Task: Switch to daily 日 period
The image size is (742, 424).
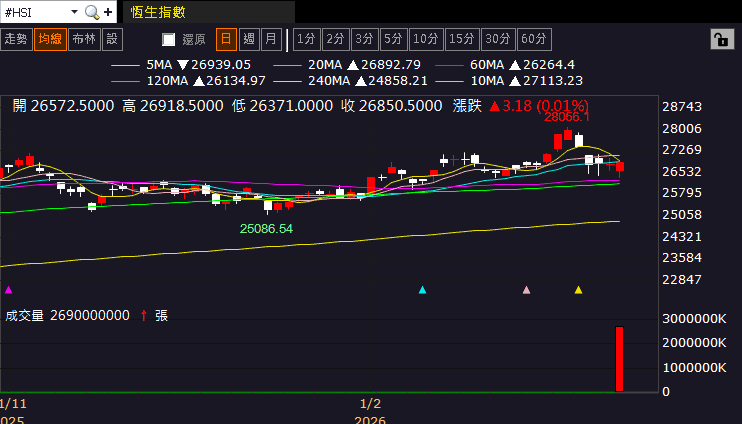Action: click(226, 39)
